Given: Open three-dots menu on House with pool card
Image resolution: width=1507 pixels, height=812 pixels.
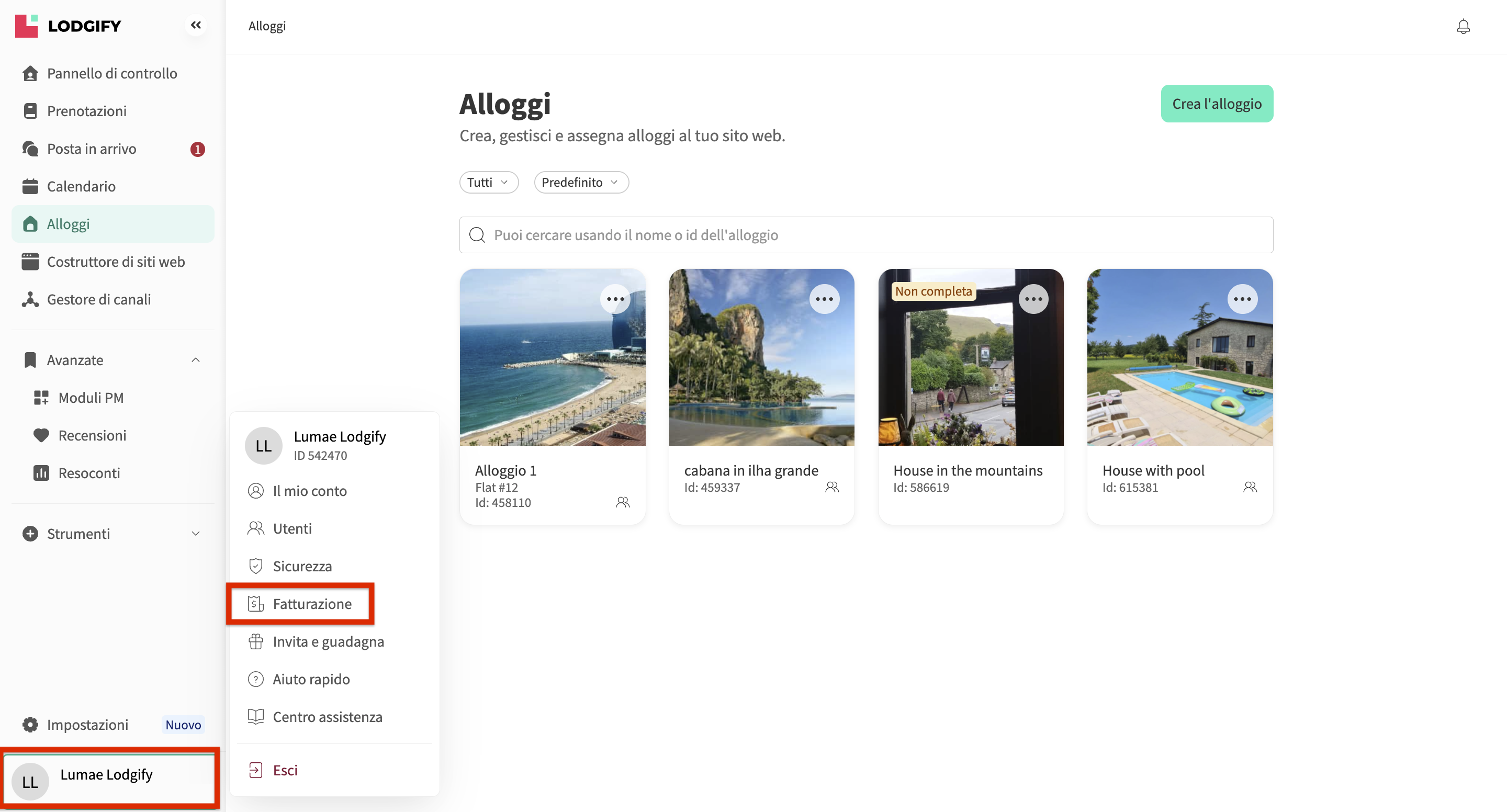Looking at the screenshot, I should click(1242, 299).
